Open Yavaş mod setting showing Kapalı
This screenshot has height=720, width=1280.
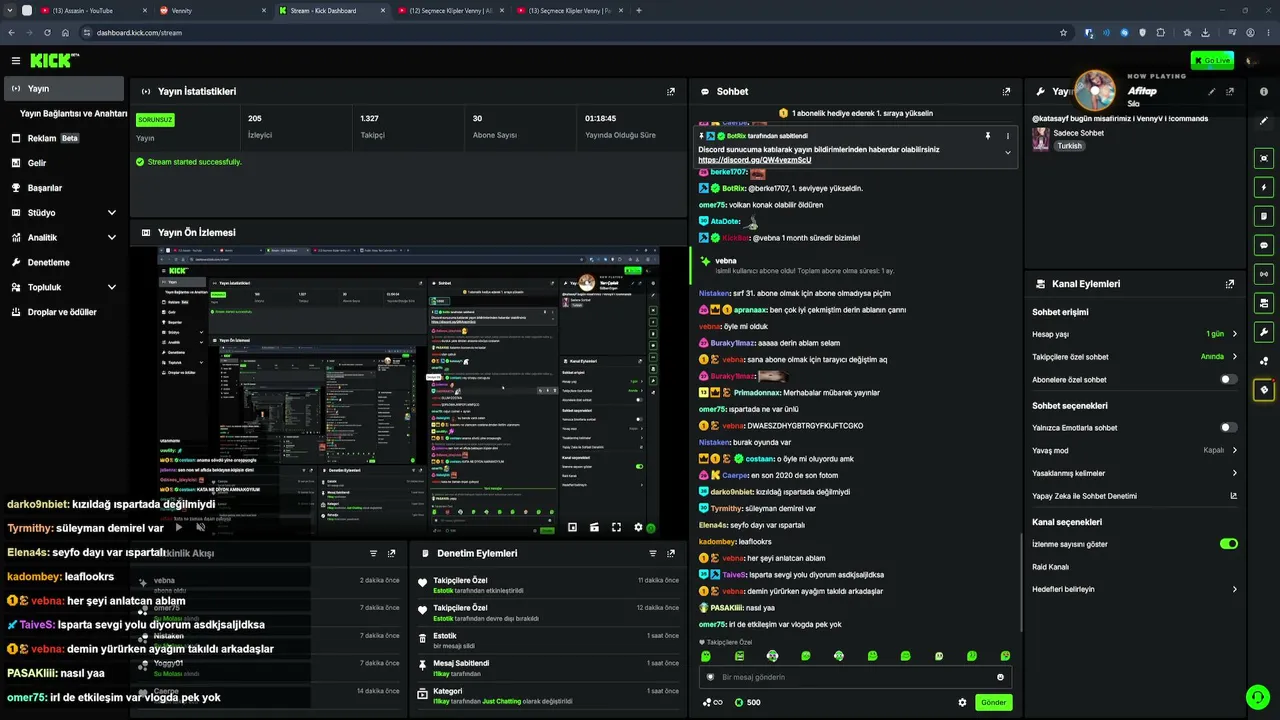pyautogui.click(x=1134, y=451)
